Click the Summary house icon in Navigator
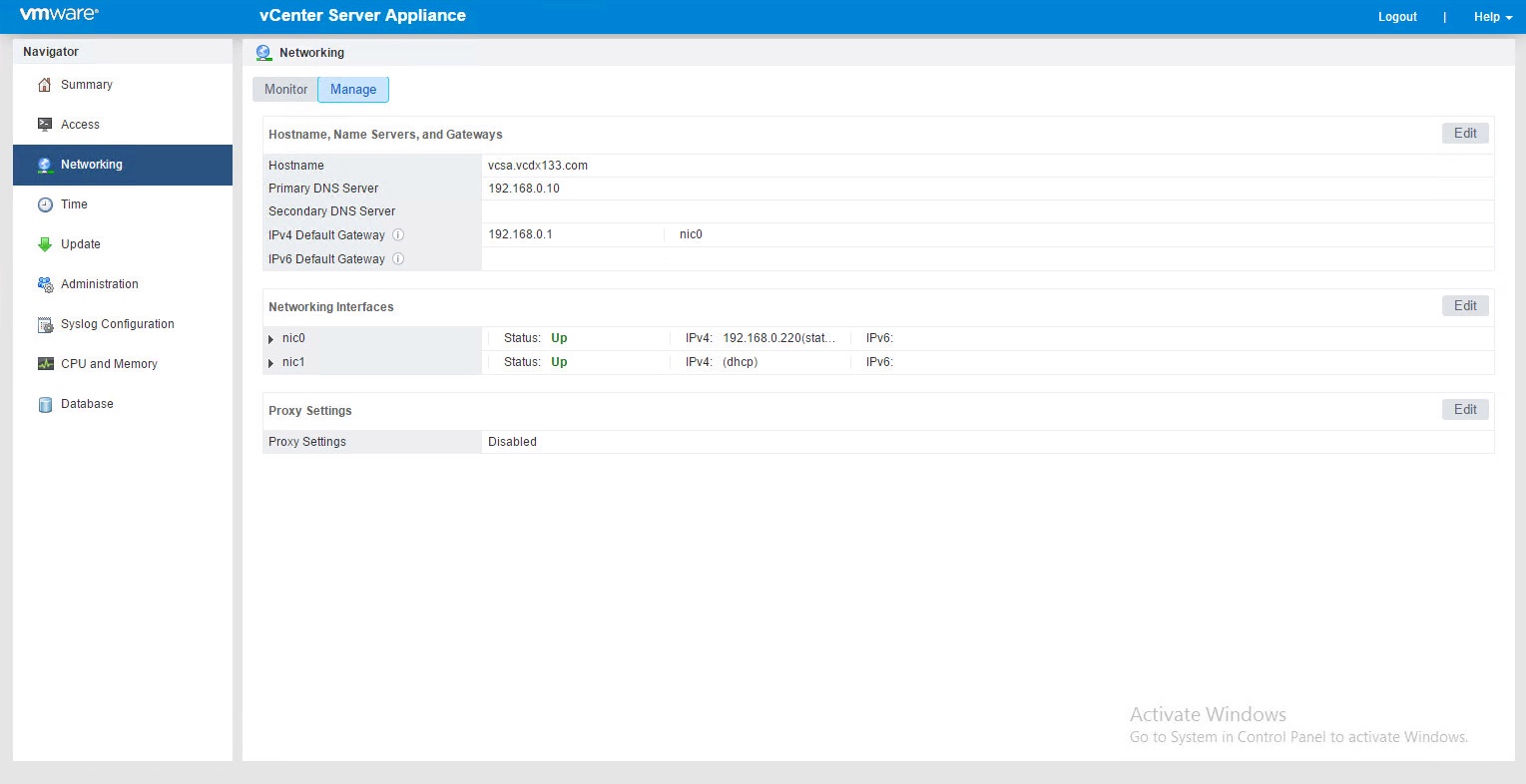This screenshot has height=784, width=1526. point(45,85)
